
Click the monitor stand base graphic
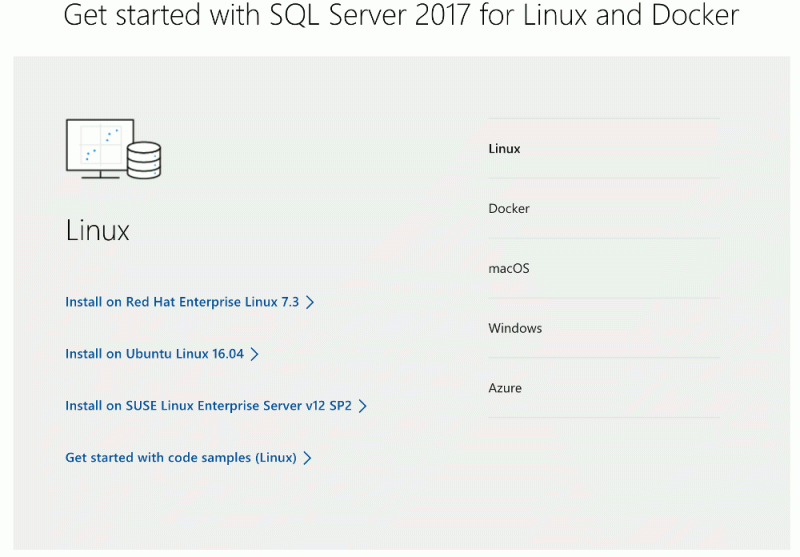point(100,176)
